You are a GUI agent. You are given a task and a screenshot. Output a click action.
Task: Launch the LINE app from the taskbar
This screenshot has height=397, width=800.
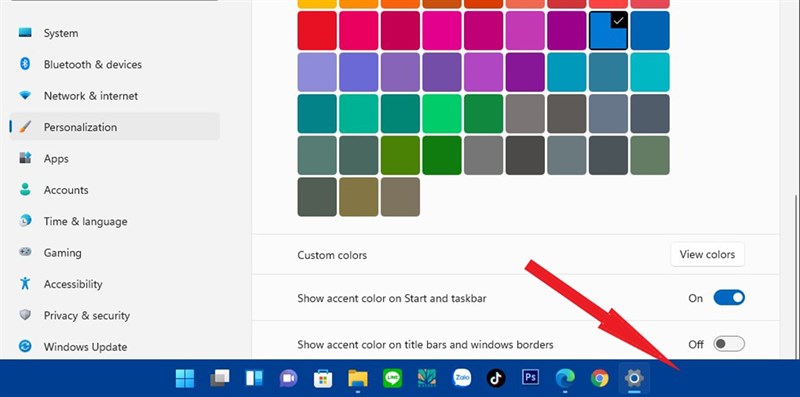[392, 378]
